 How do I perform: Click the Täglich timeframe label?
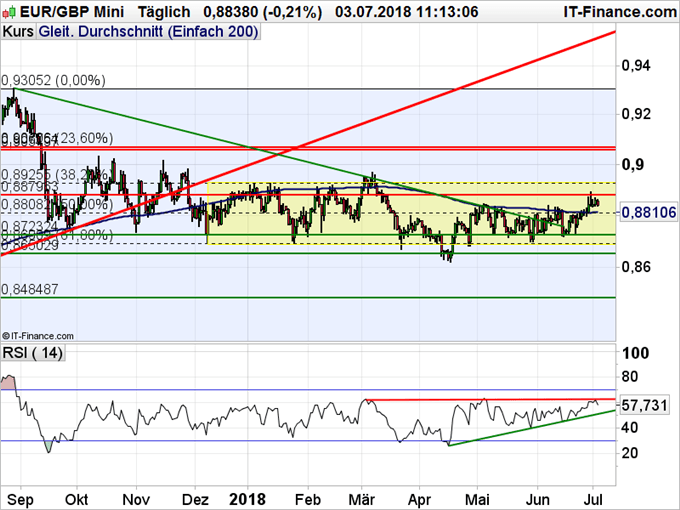(x=164, y=12)
